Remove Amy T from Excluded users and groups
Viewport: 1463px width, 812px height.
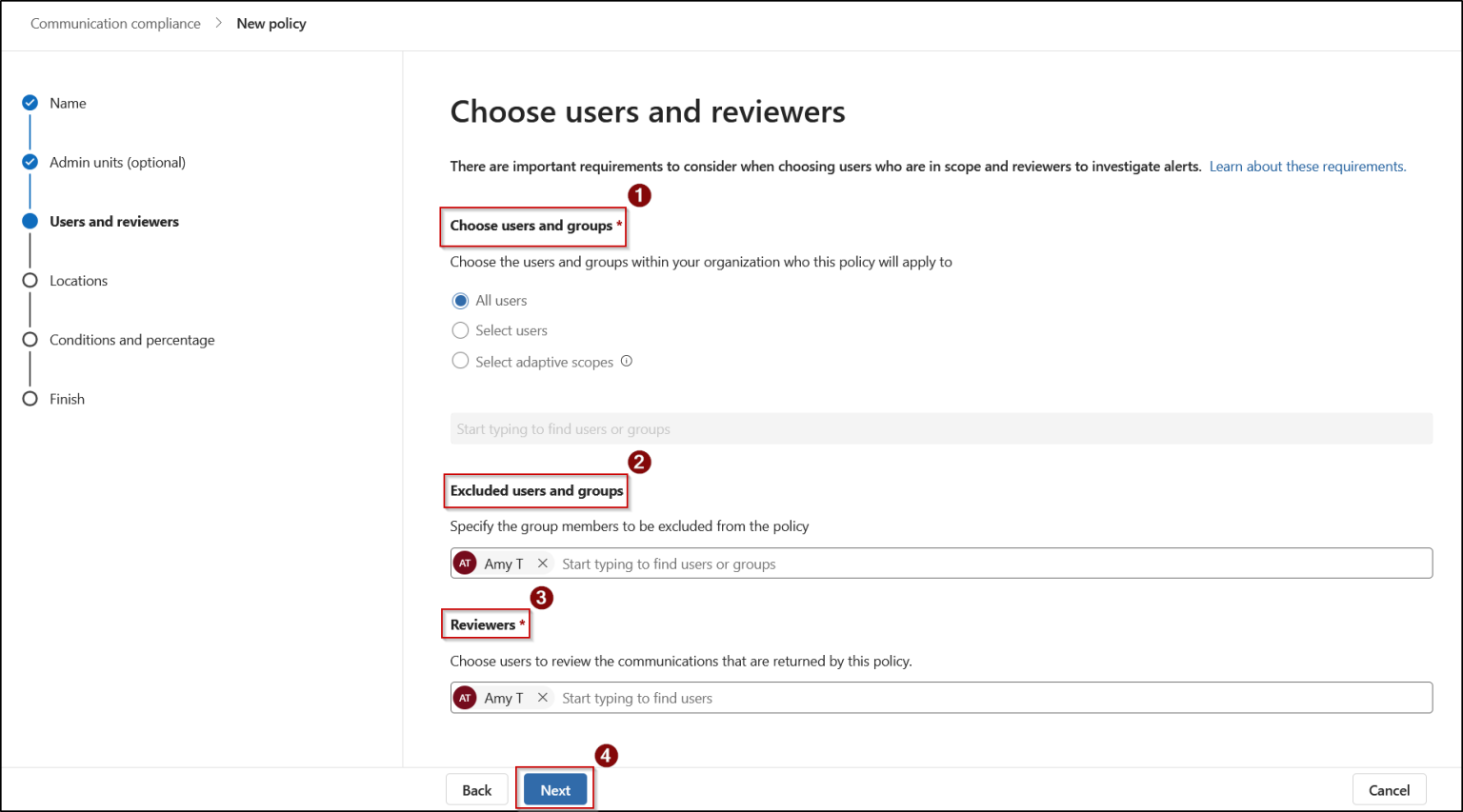pyautogui.click(x=542, y=563)
